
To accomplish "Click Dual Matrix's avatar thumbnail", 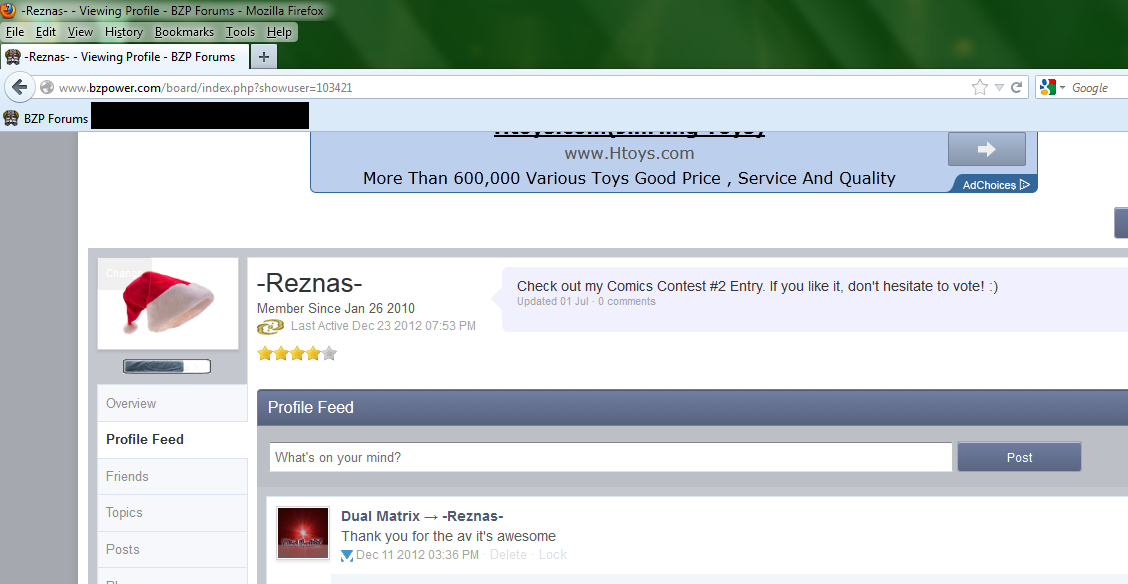I will pyautogui.click(x=303, y=533).
